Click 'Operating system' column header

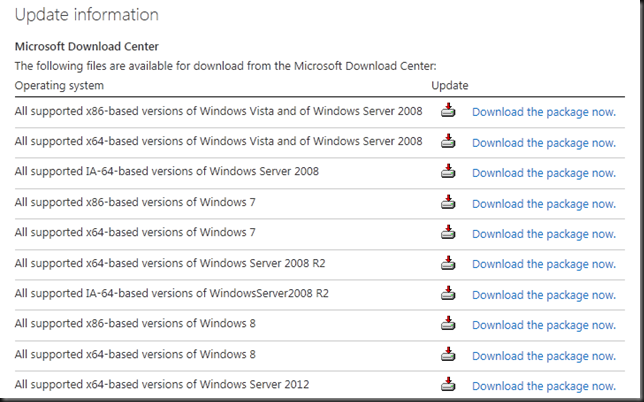pyautogui.click(x=59, y=86)
